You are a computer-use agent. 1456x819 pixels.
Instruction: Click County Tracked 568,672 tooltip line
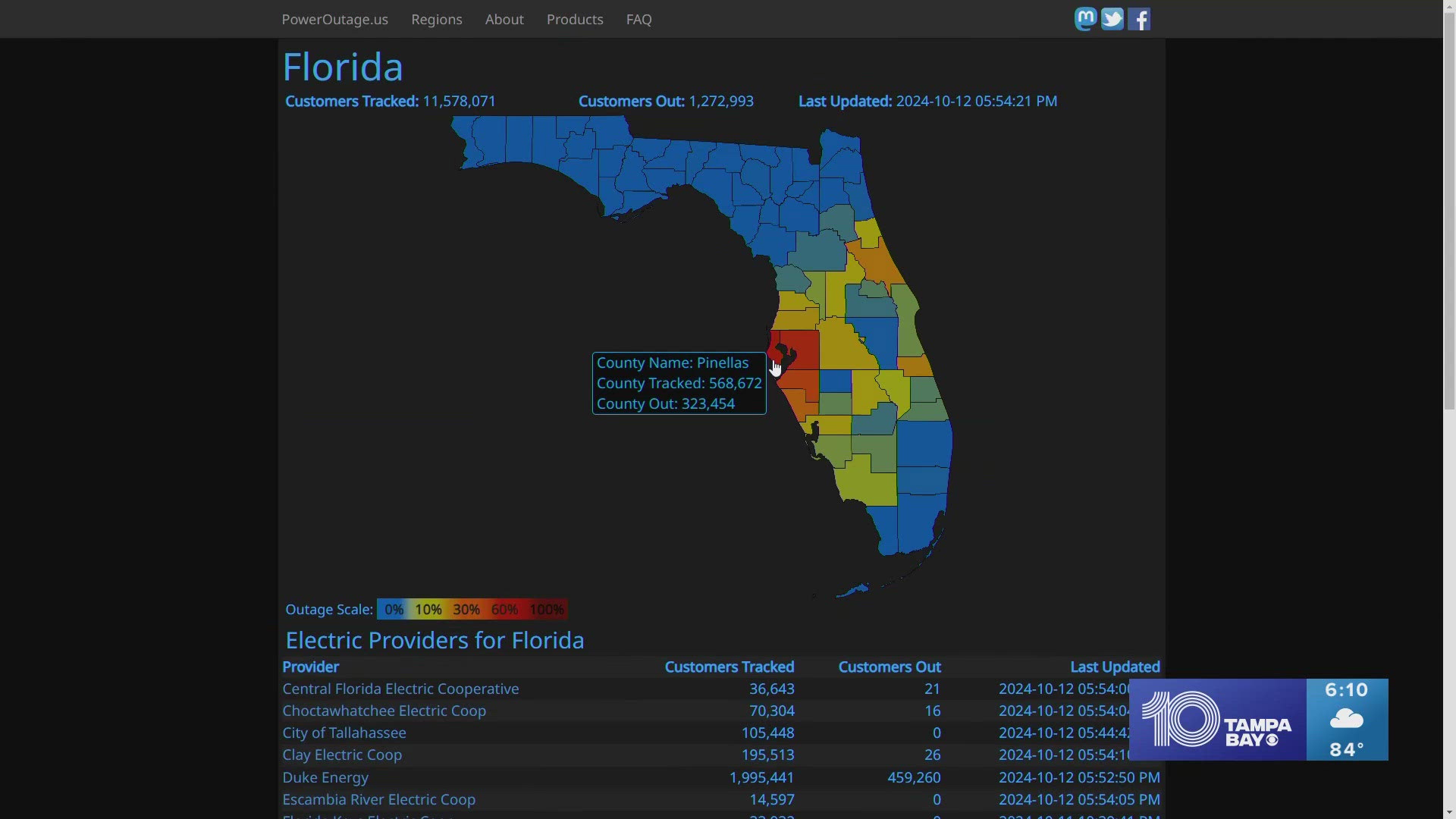[x=679, y=383]
